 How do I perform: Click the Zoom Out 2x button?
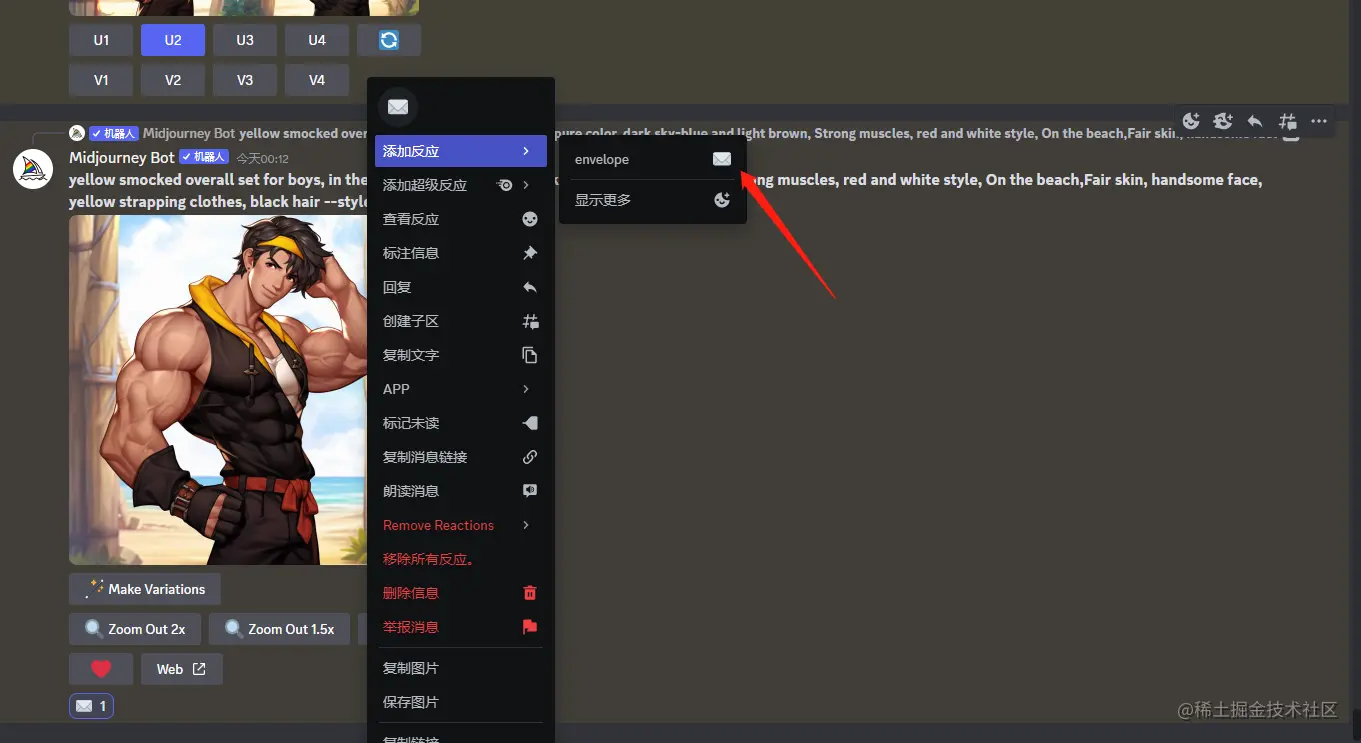(135, 629)
